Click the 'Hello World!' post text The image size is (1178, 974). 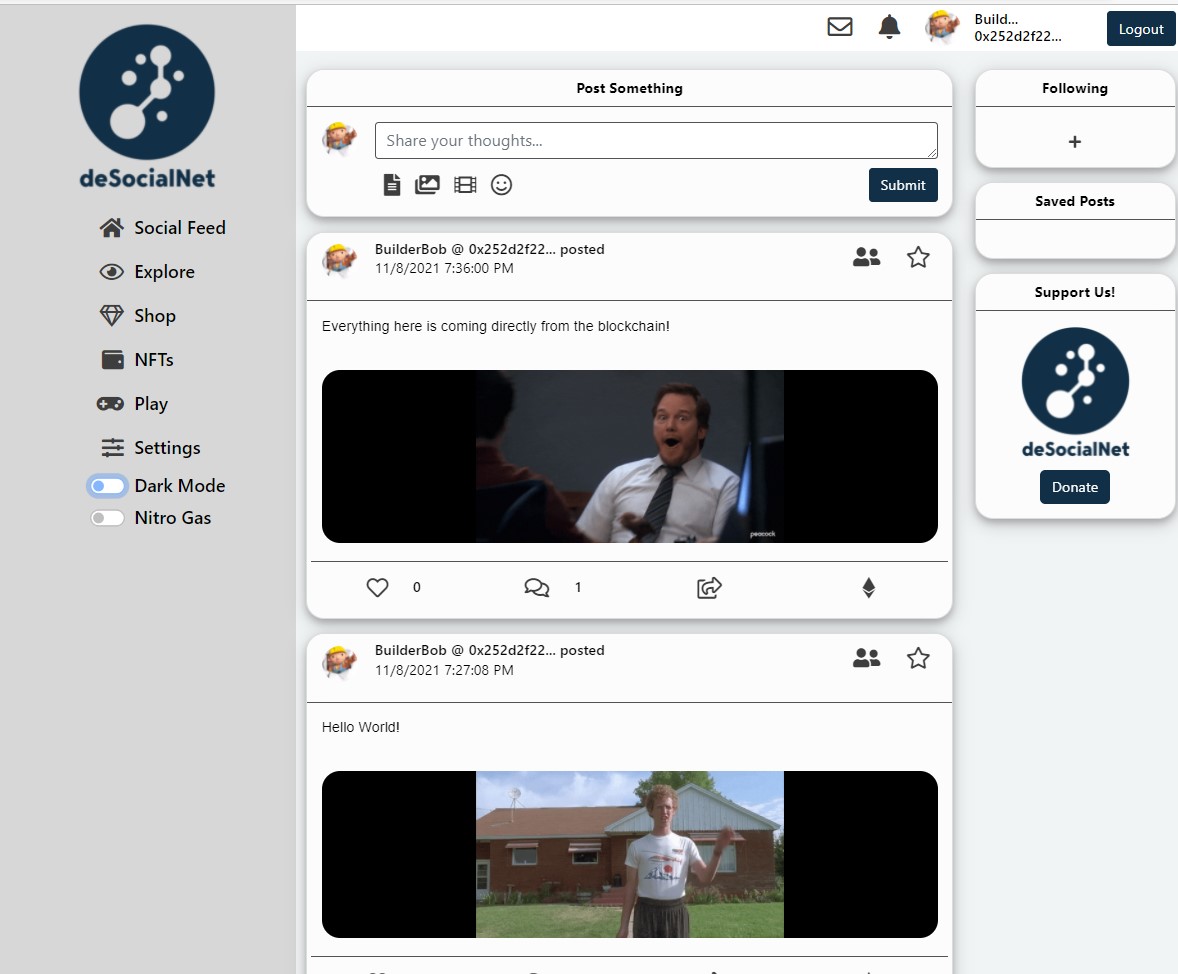click(x=361, y=727)
